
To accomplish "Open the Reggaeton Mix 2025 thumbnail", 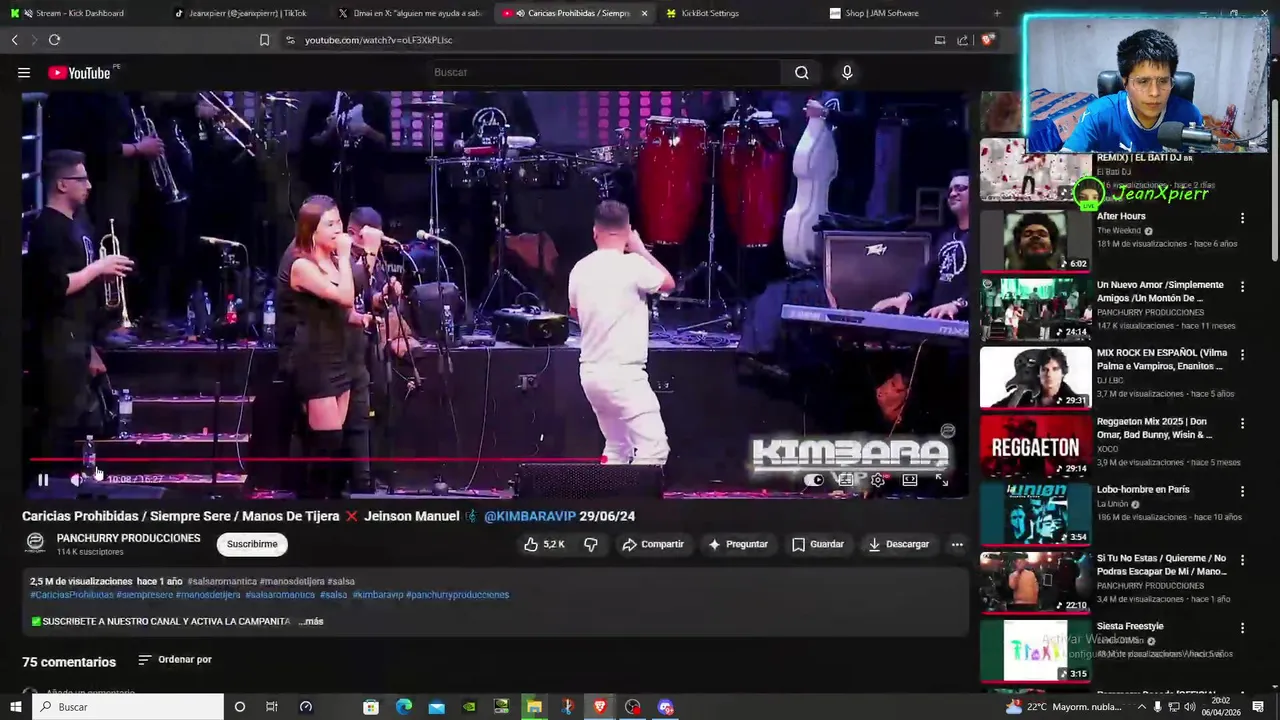I will [1036, 445].
